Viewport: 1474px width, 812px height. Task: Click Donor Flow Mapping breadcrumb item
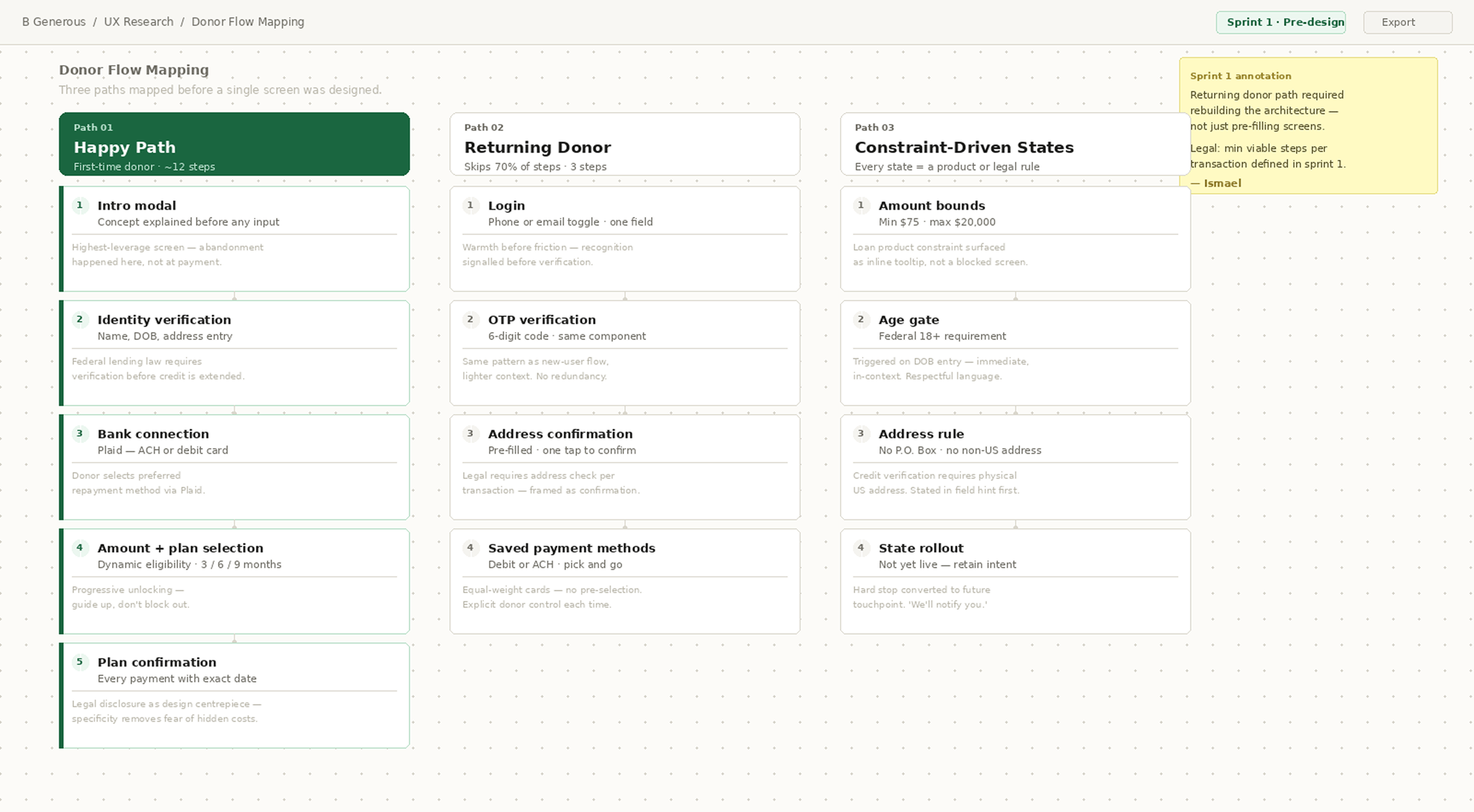[x=248, y=22]
